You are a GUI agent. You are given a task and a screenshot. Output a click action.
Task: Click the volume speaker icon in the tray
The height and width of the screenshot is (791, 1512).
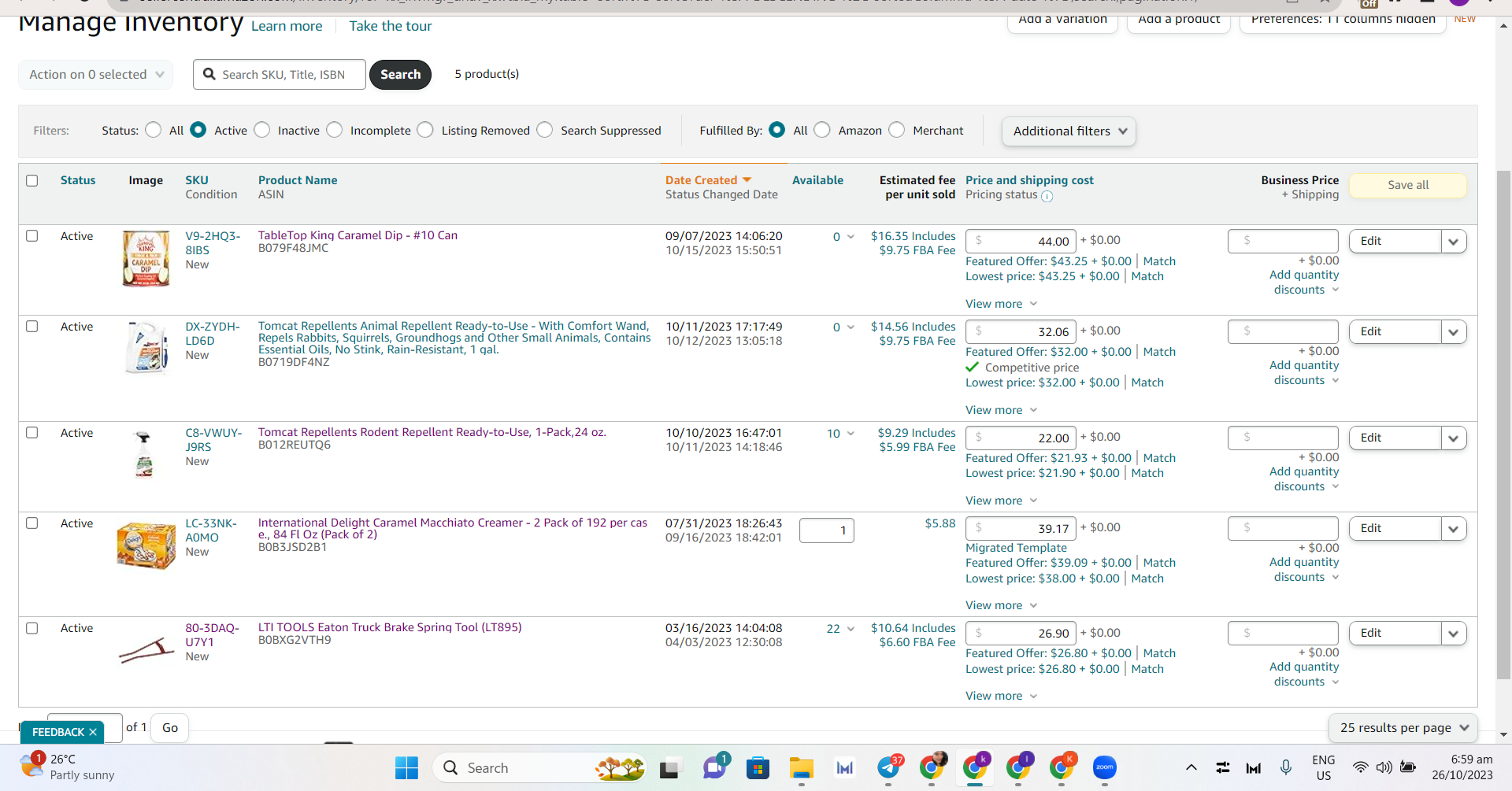pyautogui.click(x=1384, y=767)
